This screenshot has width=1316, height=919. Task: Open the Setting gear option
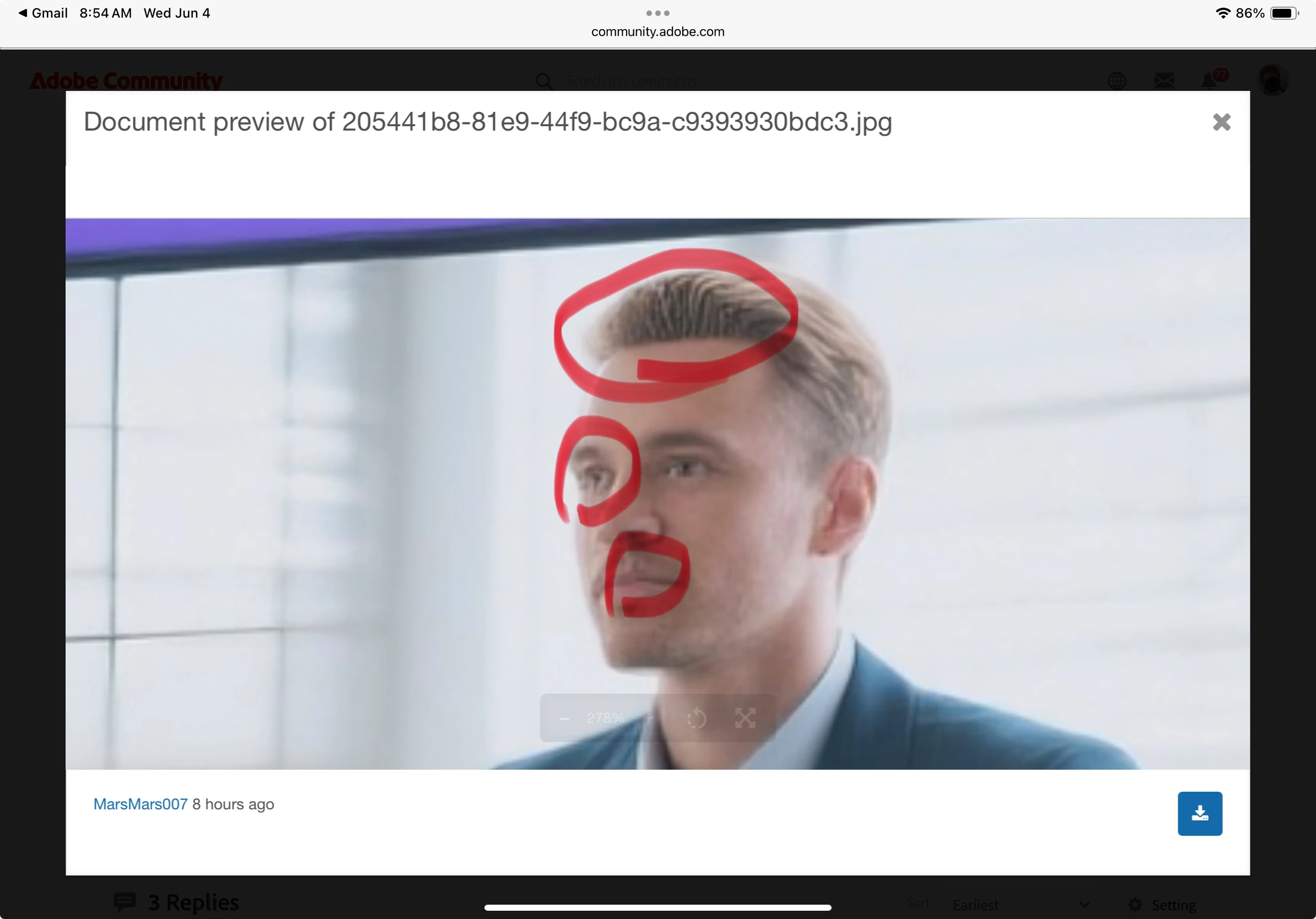[1163, 905]
